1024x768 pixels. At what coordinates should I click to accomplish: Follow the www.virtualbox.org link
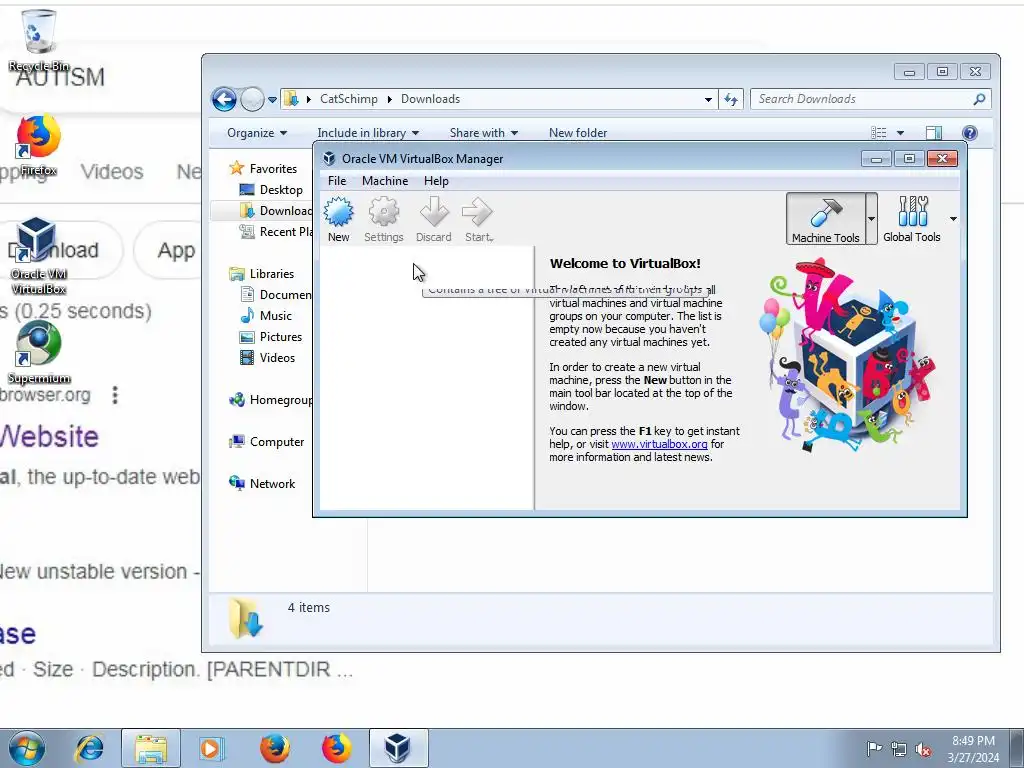659,444
